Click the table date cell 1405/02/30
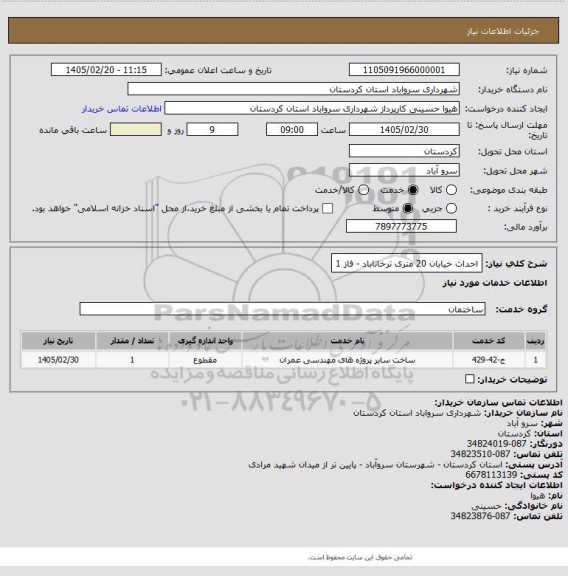 pyautogui.click(x=58, y=360)
